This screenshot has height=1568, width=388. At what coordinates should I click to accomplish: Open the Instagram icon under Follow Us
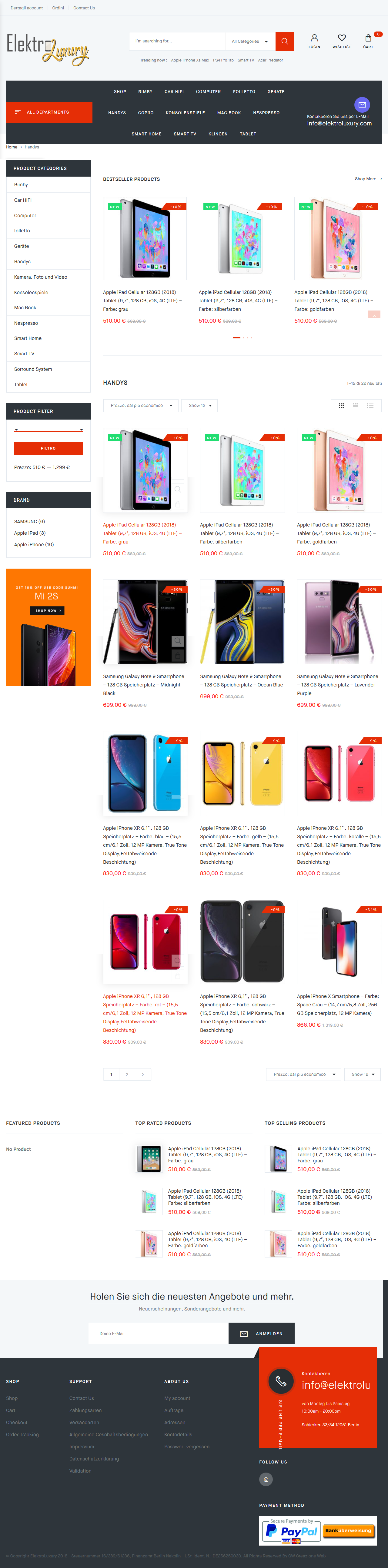click(266, 1479)
